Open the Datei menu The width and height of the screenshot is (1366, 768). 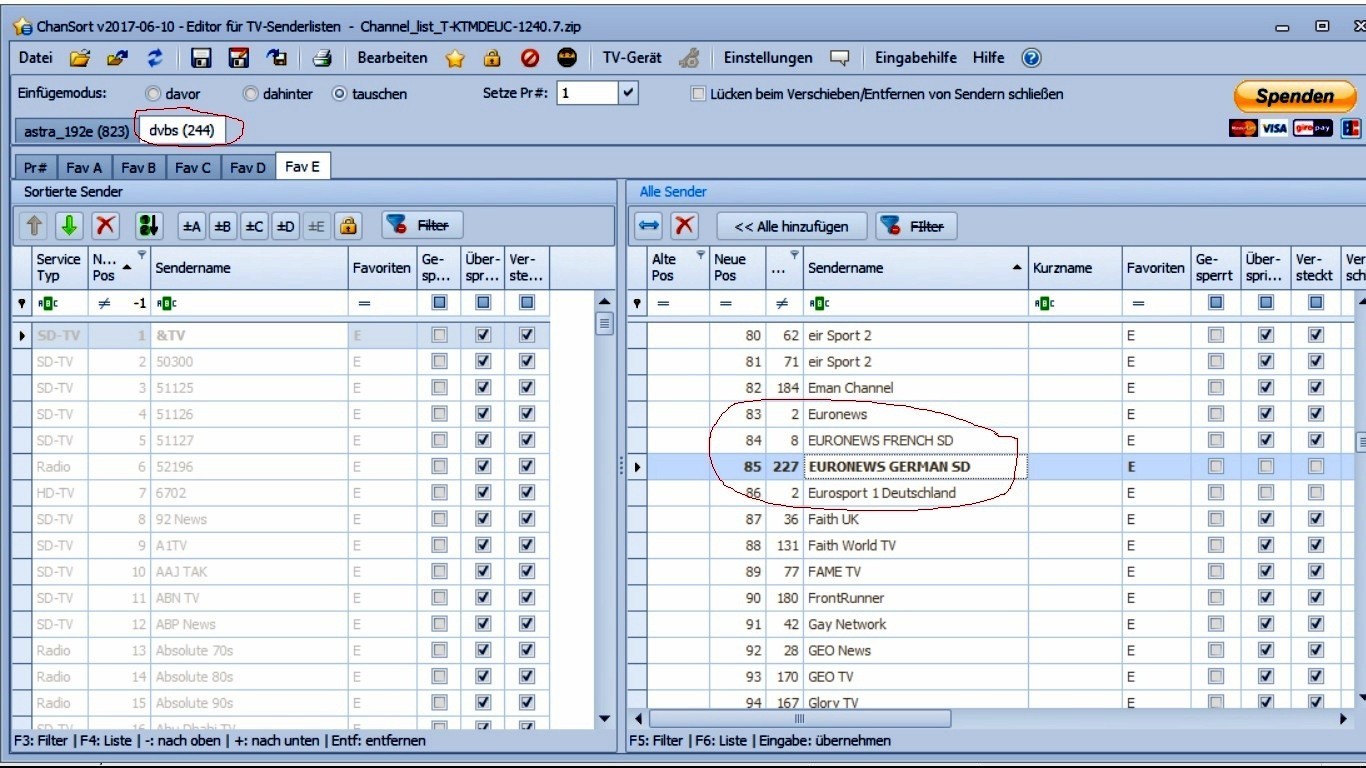[36, 58]
